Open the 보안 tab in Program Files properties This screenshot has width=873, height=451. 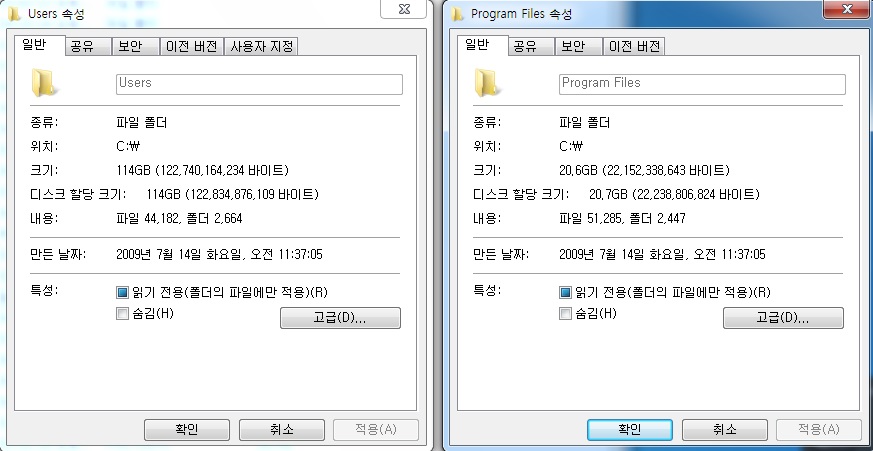pos(579,47)
